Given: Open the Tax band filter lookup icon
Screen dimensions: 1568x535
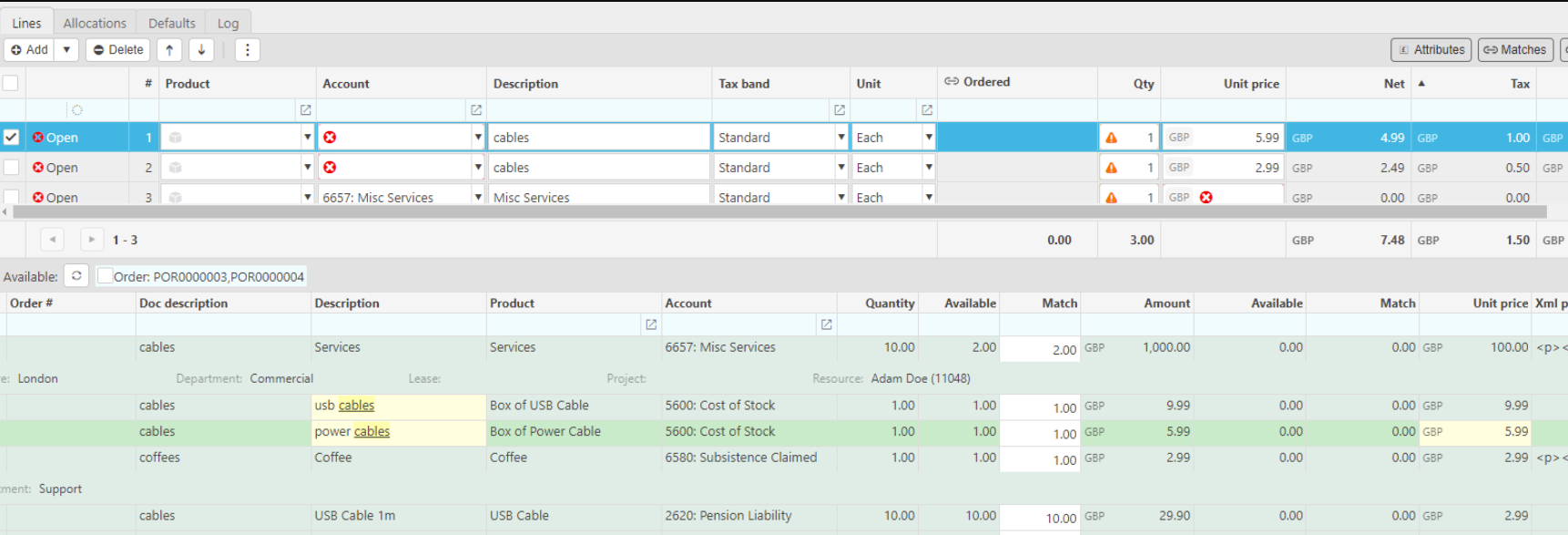Looking at the screenshot, I should [839, 109].
